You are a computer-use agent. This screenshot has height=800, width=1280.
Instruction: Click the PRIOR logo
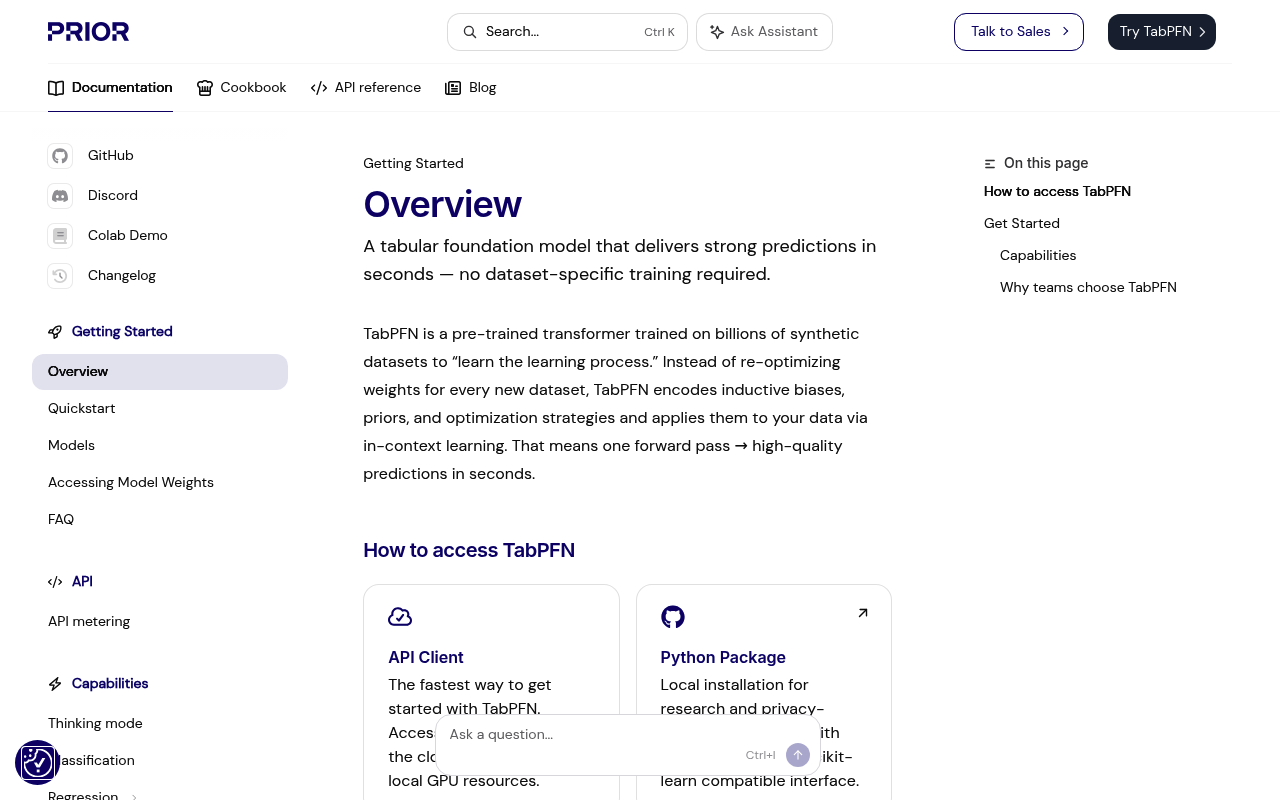[x=88, y=32]
